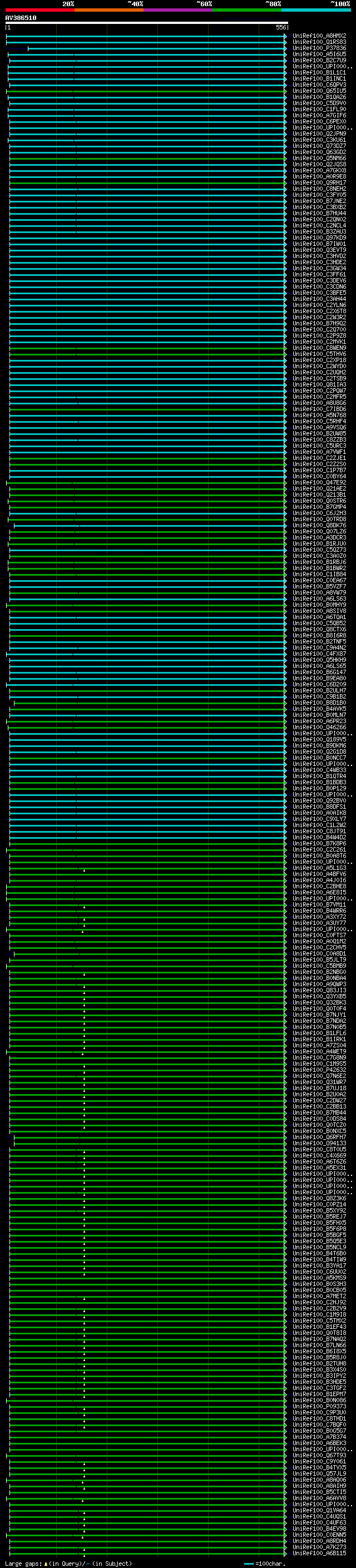
Task: Click the cyan 100char scale bar legend
Action: (248, 1564)
